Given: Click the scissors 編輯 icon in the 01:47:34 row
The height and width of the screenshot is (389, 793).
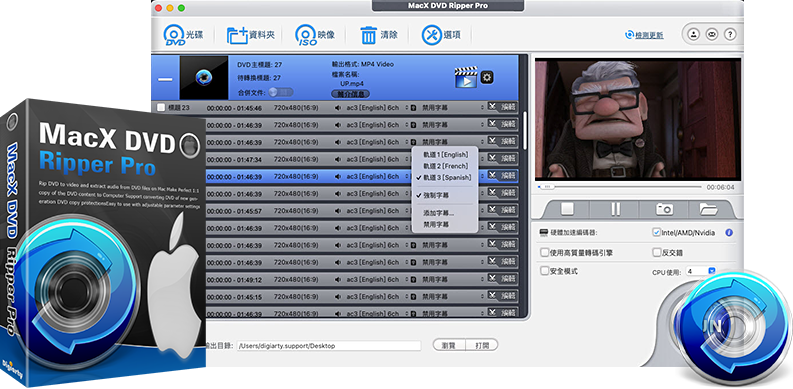Looking at the screenshot, I should (493, 159).
